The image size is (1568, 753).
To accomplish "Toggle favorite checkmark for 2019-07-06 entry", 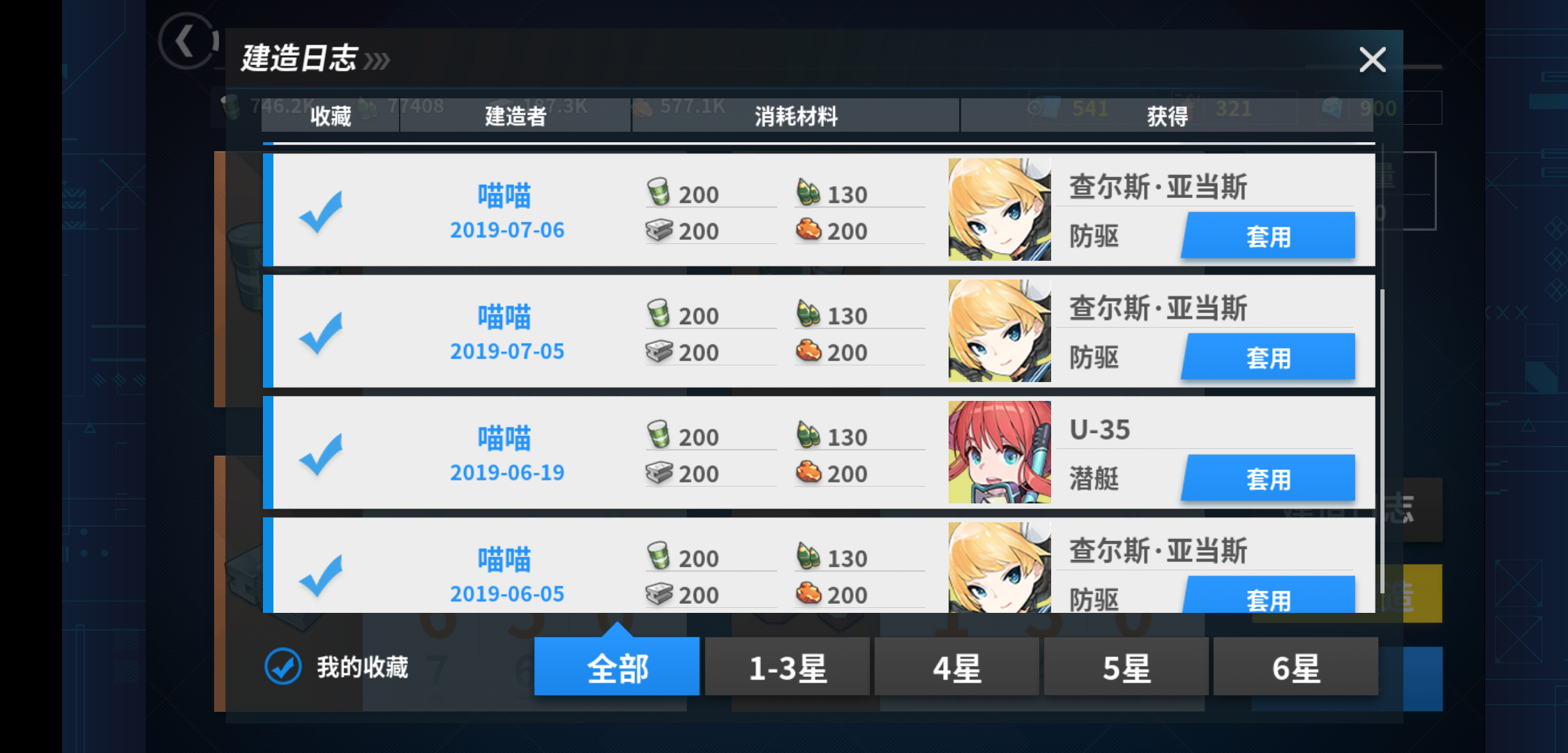I will [321, 211].
